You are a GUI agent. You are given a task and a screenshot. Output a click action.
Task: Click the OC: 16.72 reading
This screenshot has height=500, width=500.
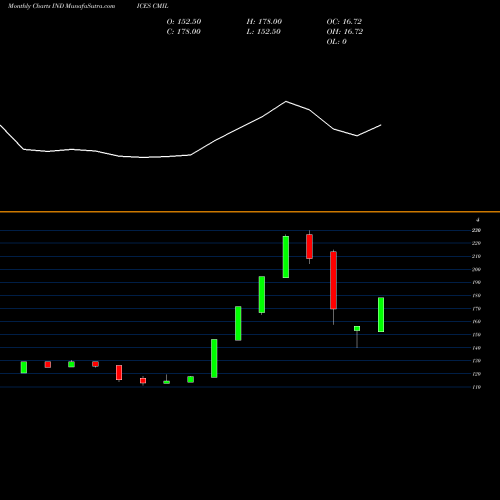tap(344, 21)
